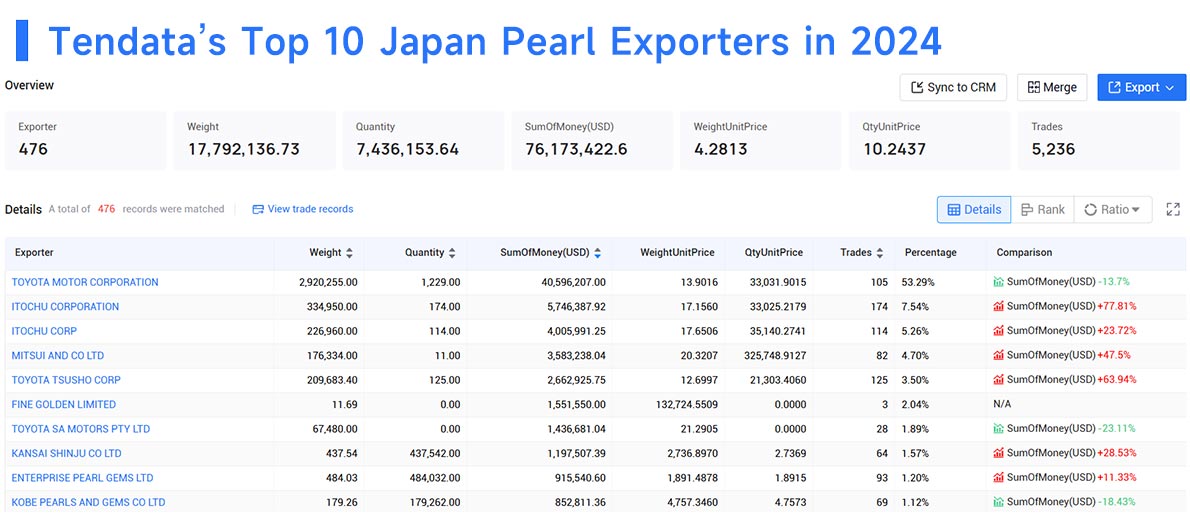The height and width of the screenshot is (520, 1190).
Task: Click the Merge button
Action: pos(1052,87)
